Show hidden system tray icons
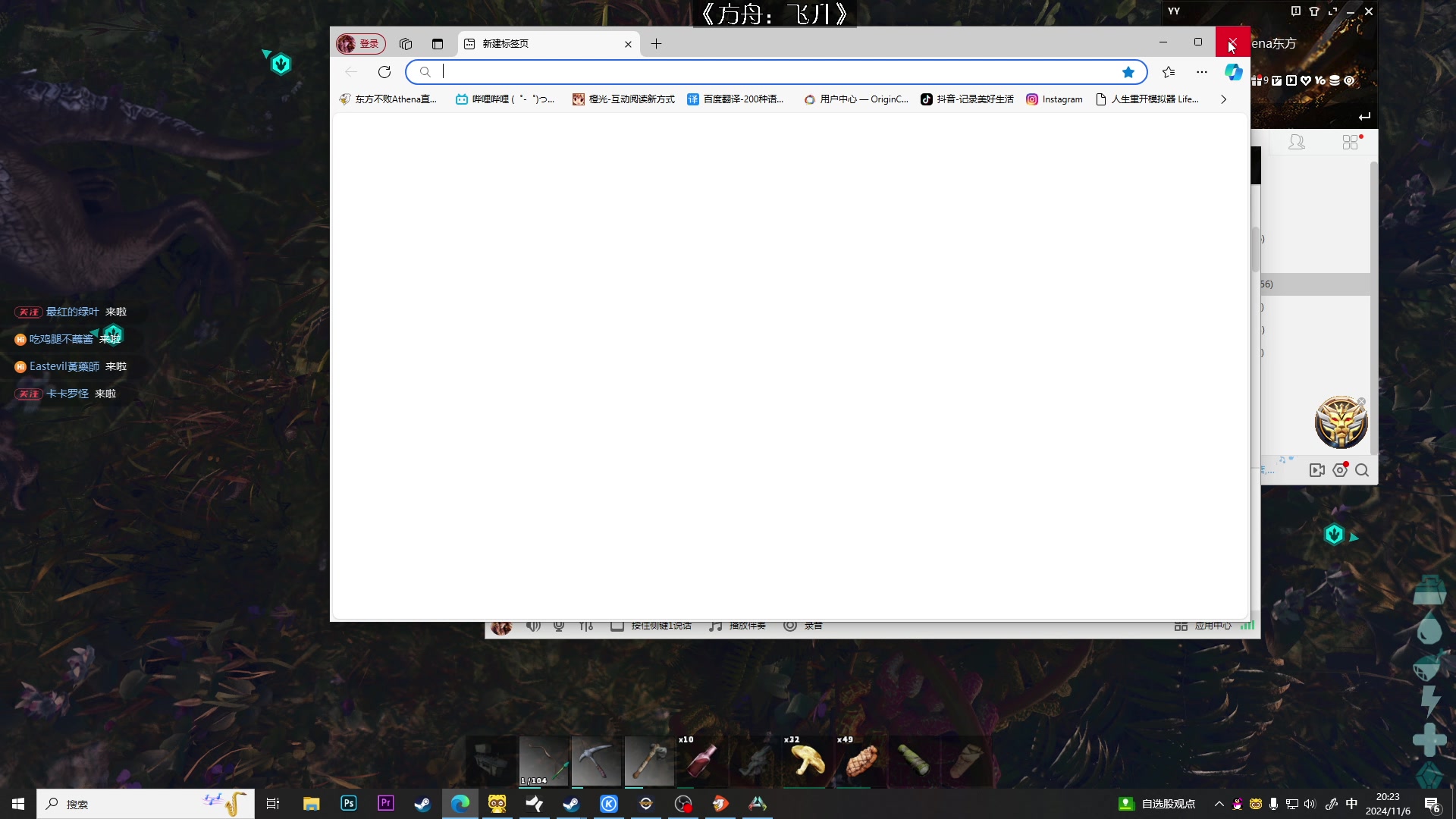Screen dimensions: 1456x819 coord(1219,804)
